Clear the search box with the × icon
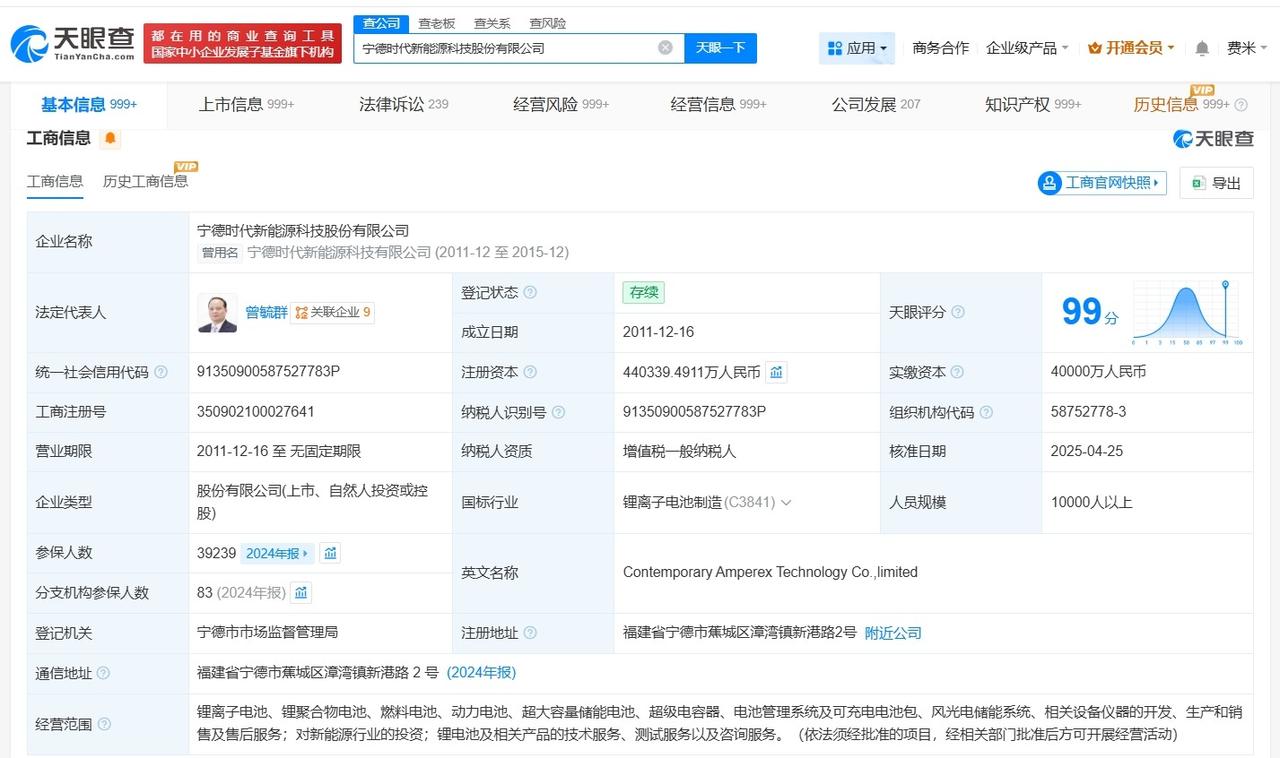The height and width of the screenshot is (758, 1280). click(663, 47)
